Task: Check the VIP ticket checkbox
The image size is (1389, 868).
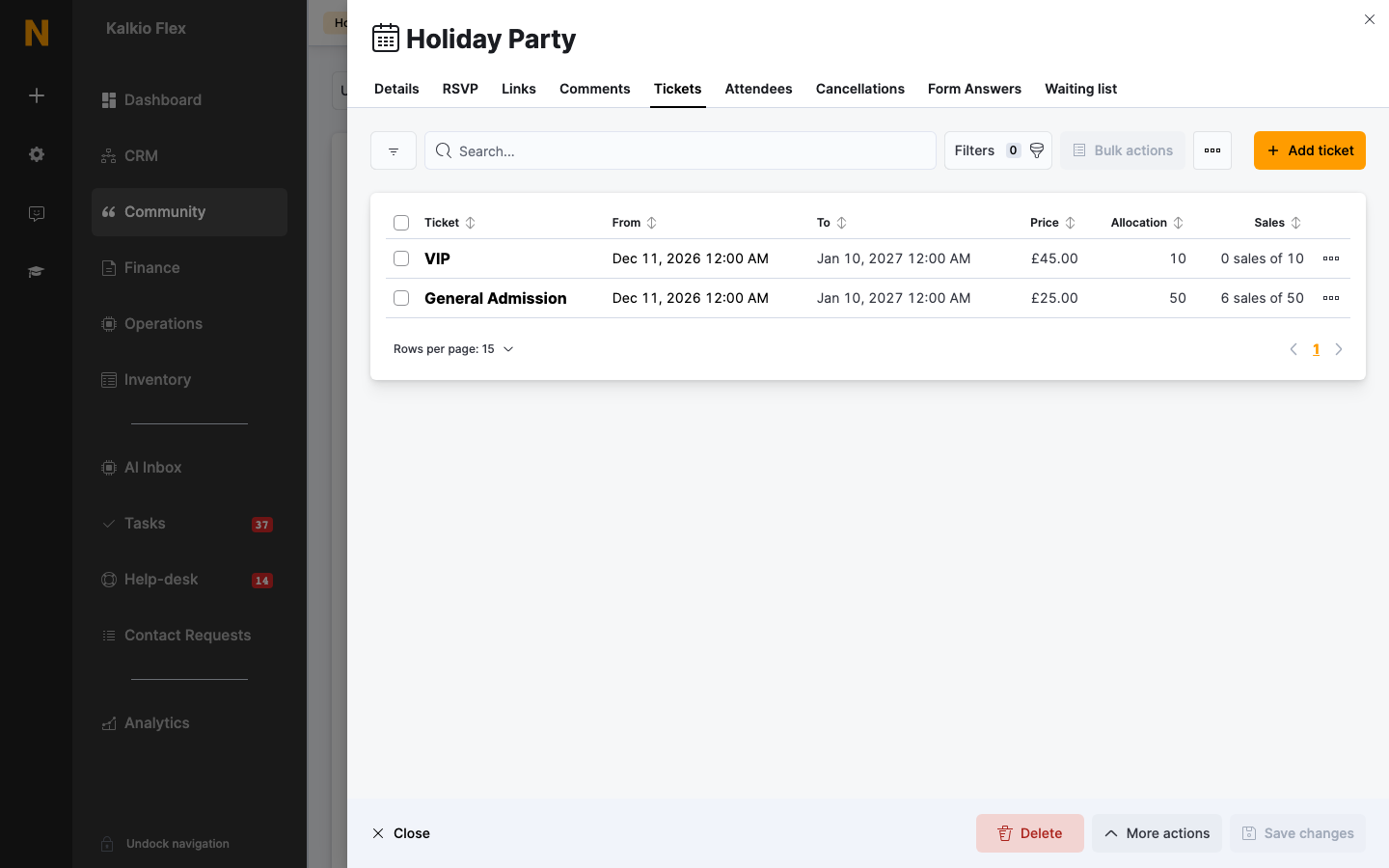Action: [x=401, y=258]
